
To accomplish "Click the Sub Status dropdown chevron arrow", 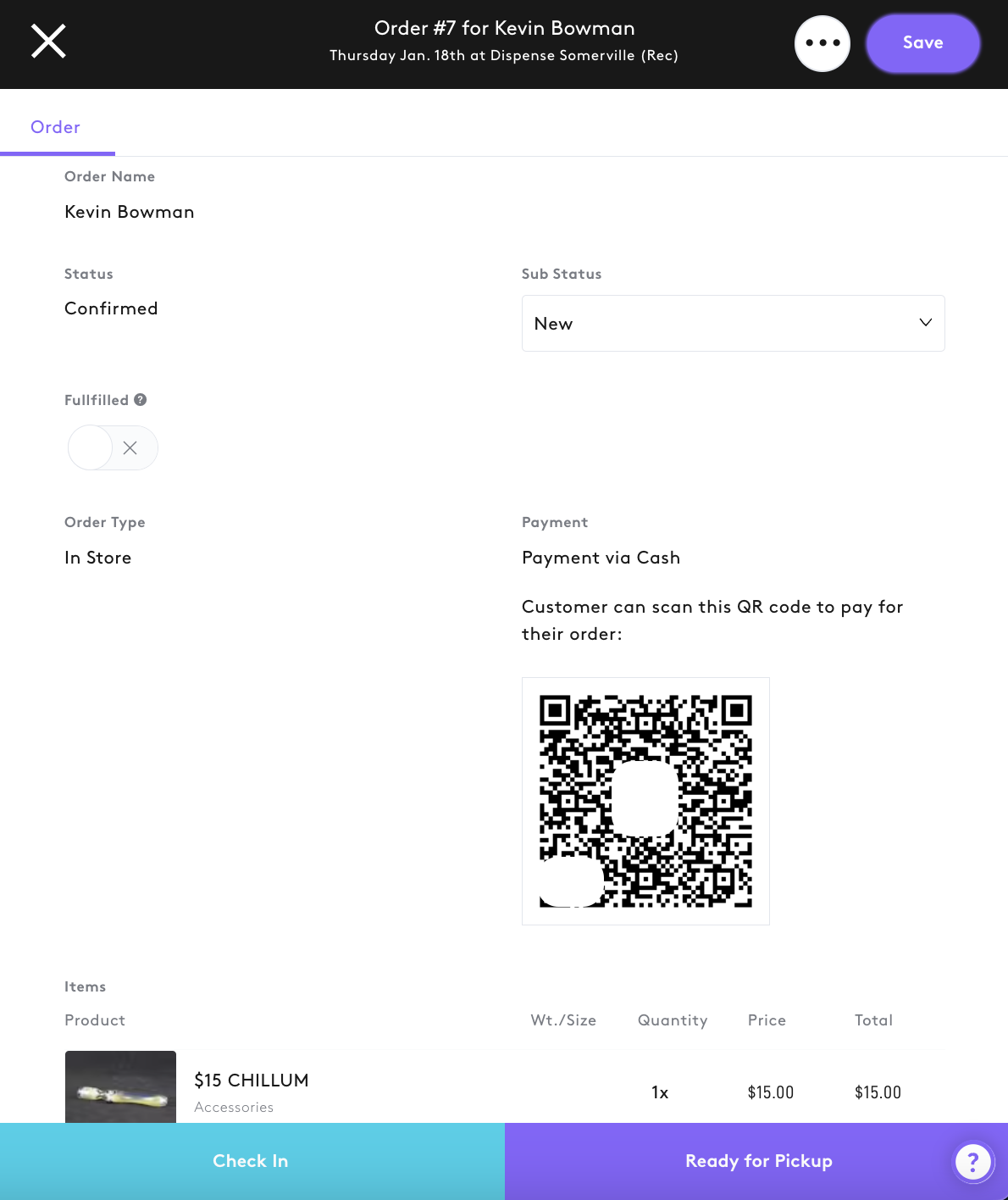I will [x=925, y=323].
